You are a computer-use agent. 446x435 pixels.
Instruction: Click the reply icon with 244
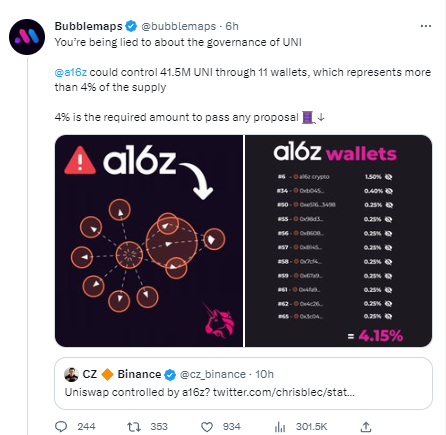(x=61, y=427)
